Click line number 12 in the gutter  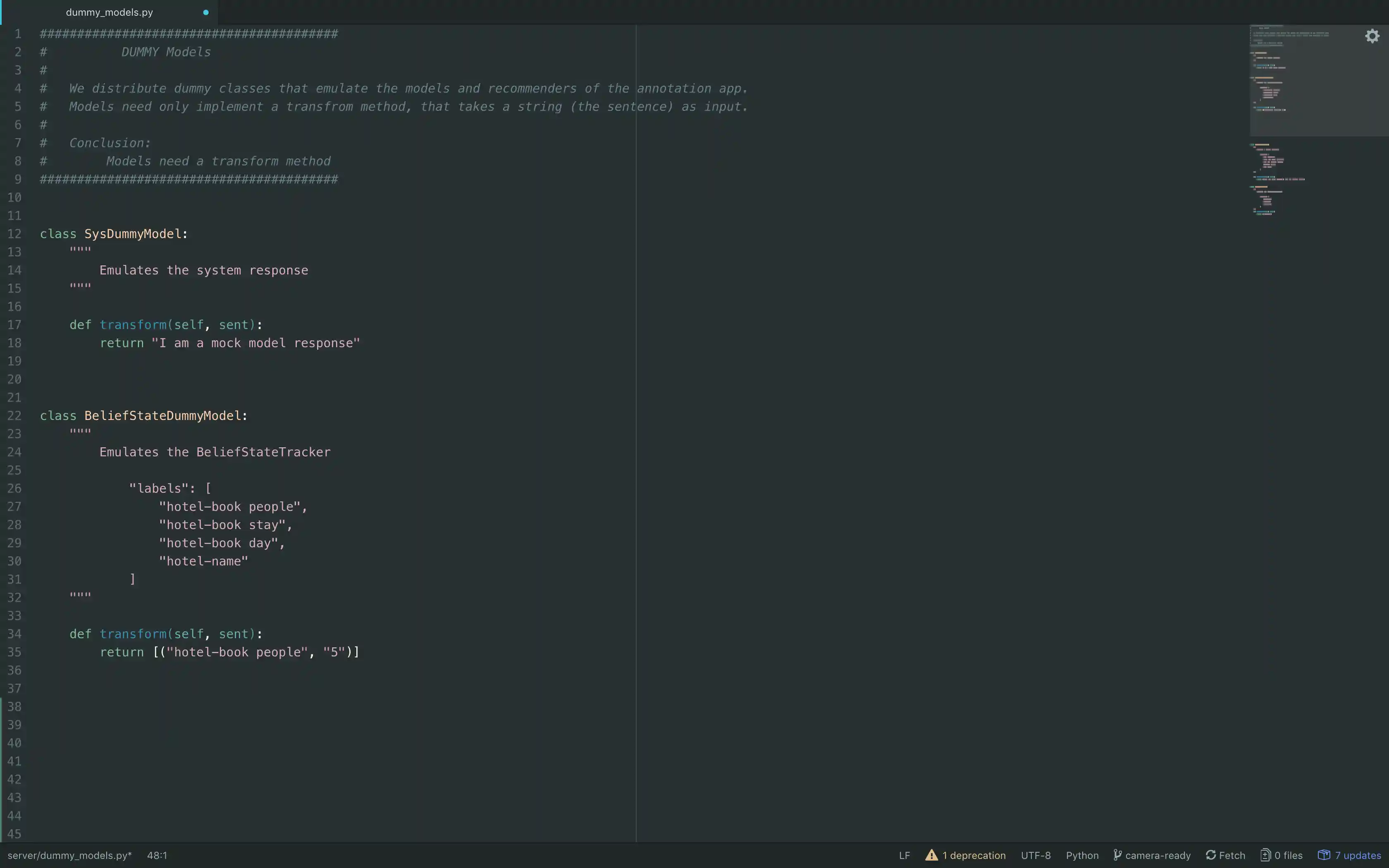pyautogui.click(x=14, y=234)
